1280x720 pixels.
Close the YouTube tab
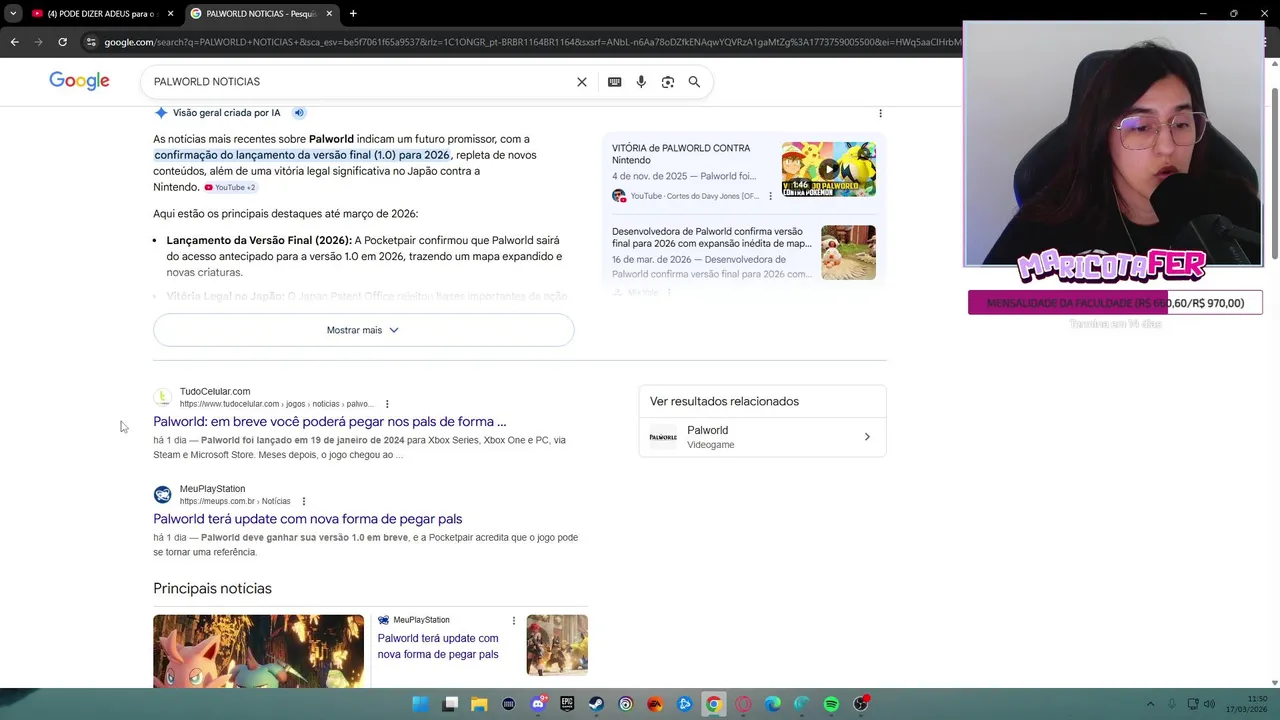170,14
